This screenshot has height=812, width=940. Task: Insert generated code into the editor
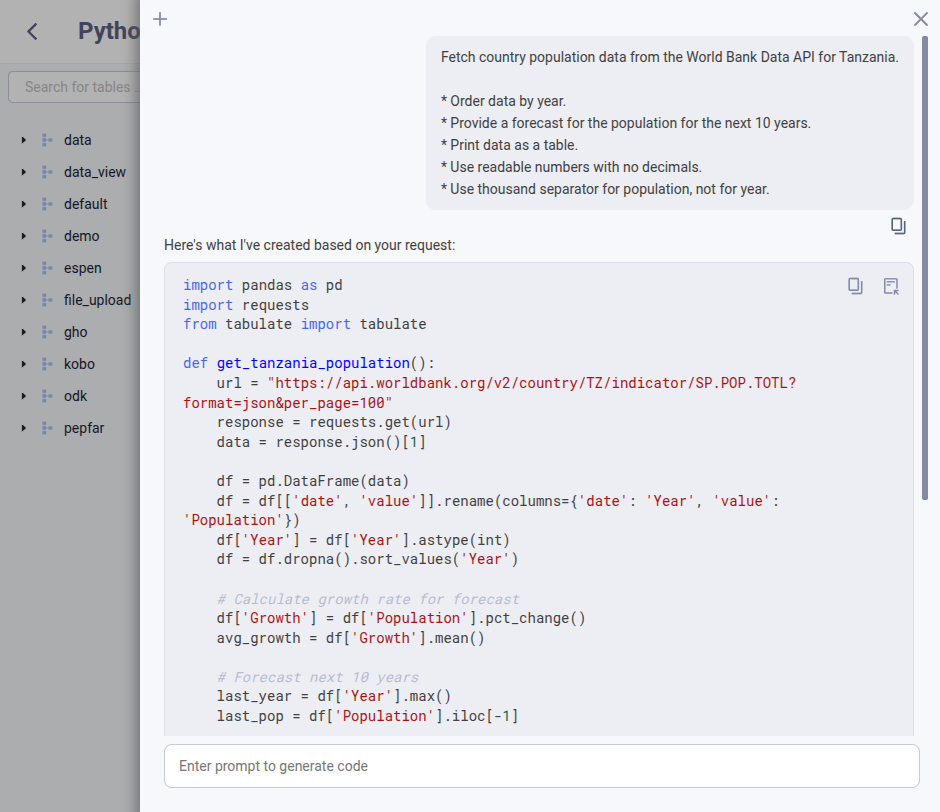(x=890, y=286)
